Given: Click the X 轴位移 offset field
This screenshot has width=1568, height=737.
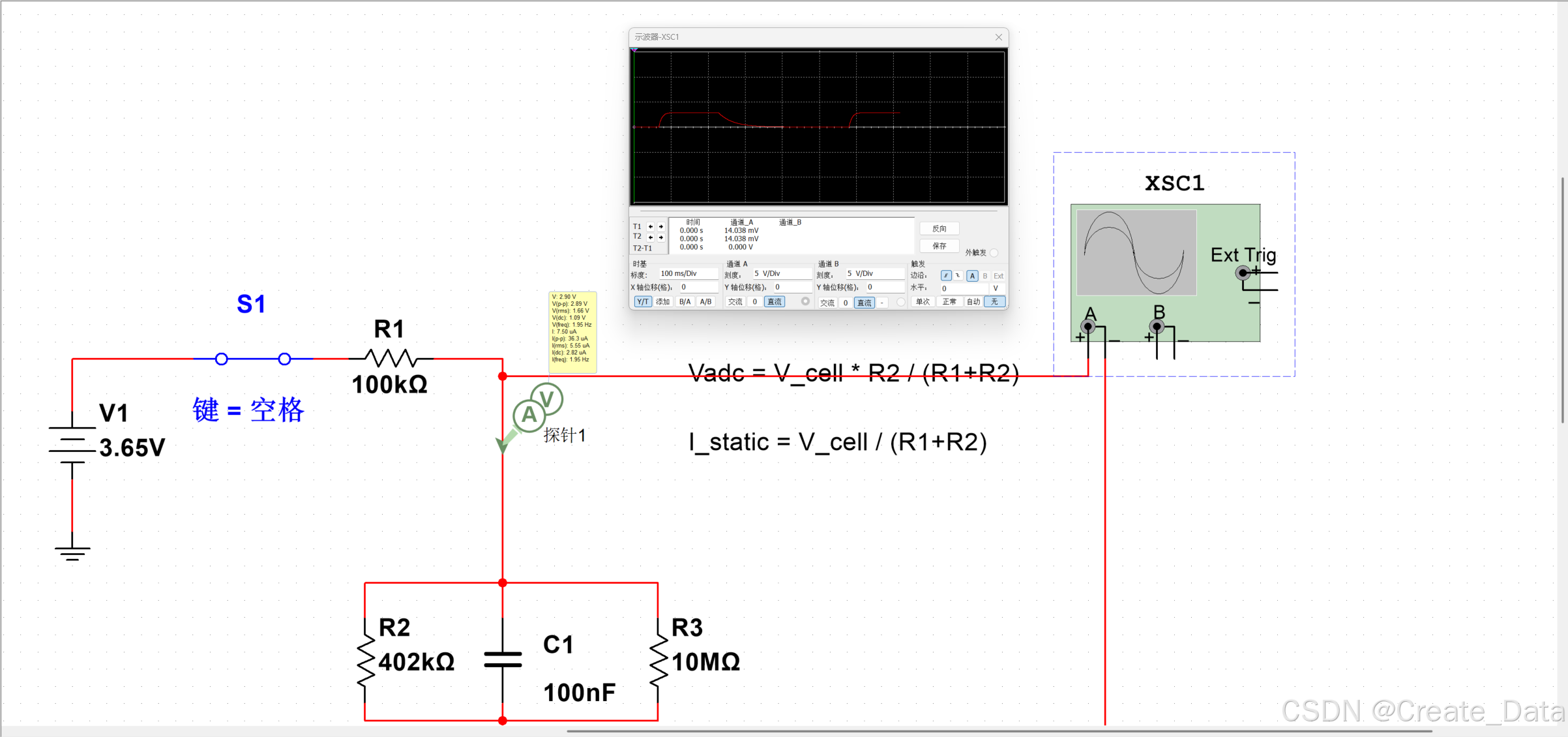Looking at the screenshot, I should [x=699, y=287].
